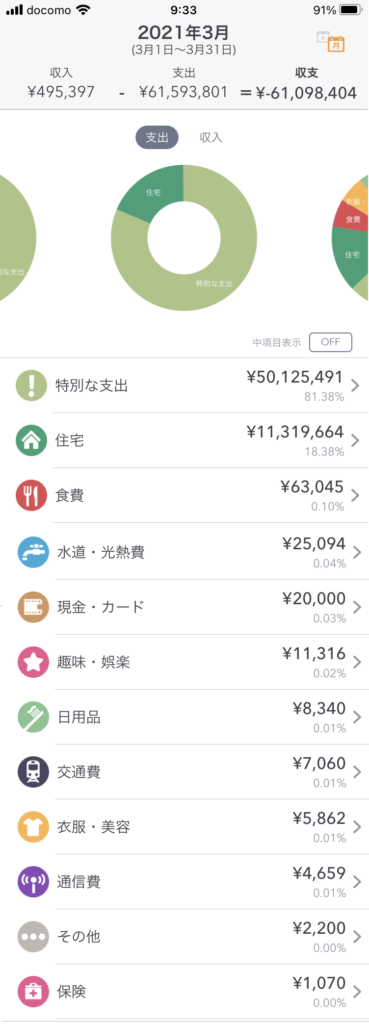View the ¥50,125,491 特別な支出 amount

click(295, 377)
